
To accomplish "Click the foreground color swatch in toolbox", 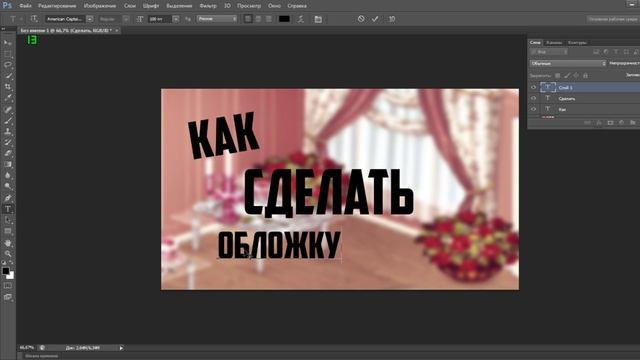I will 6,271.
